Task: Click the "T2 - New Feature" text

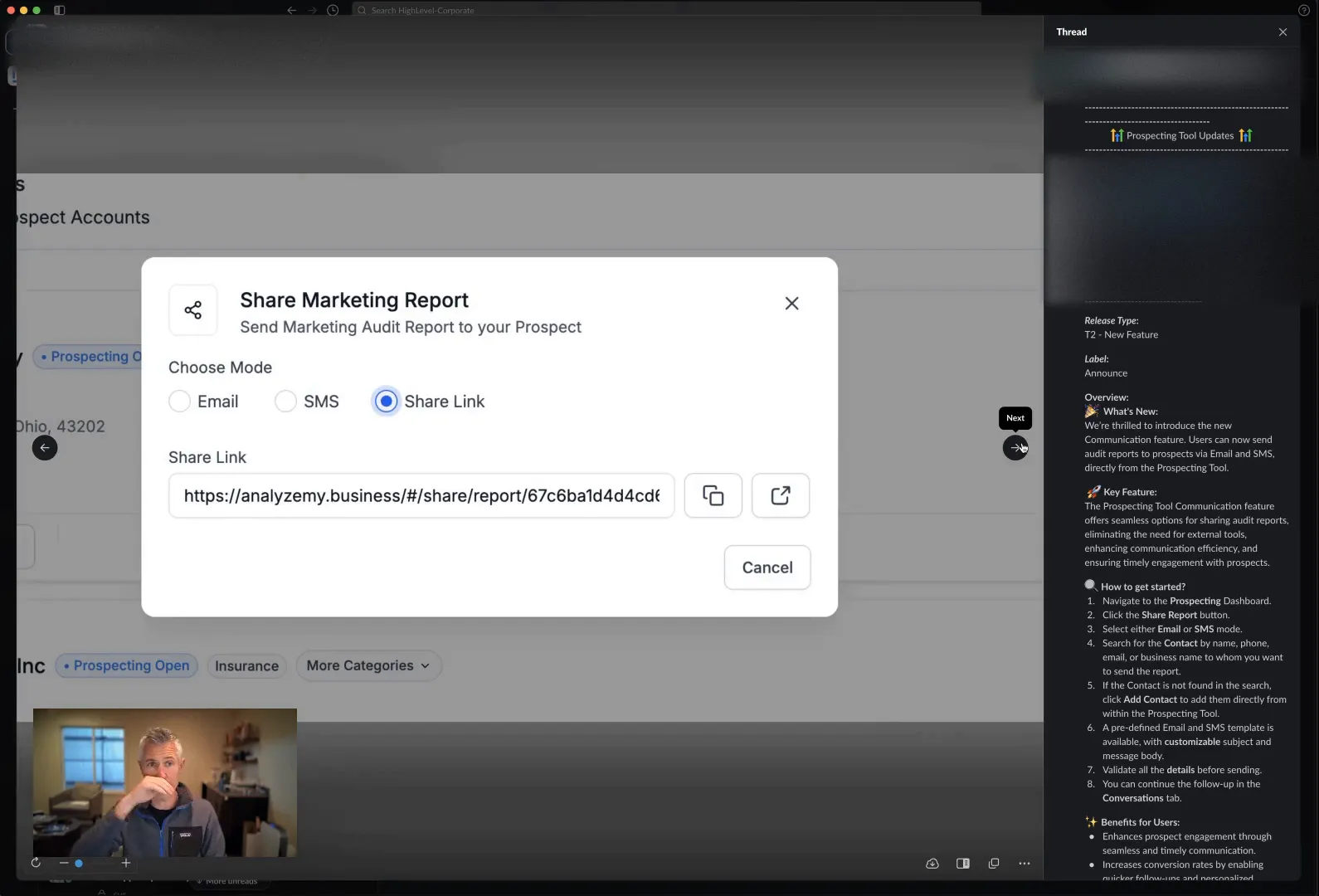Action: 1121,335
